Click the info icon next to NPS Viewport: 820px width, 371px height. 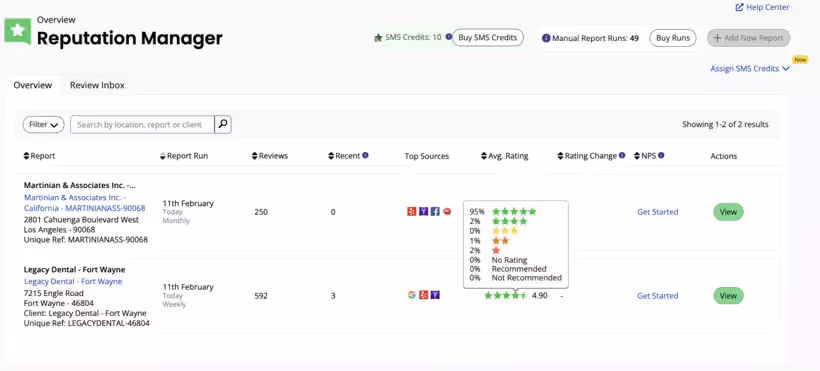(661, 155)
